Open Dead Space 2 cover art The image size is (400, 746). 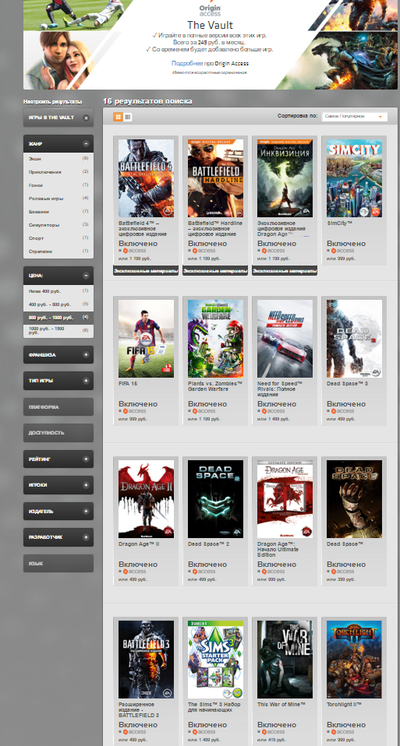coord(215,499)
